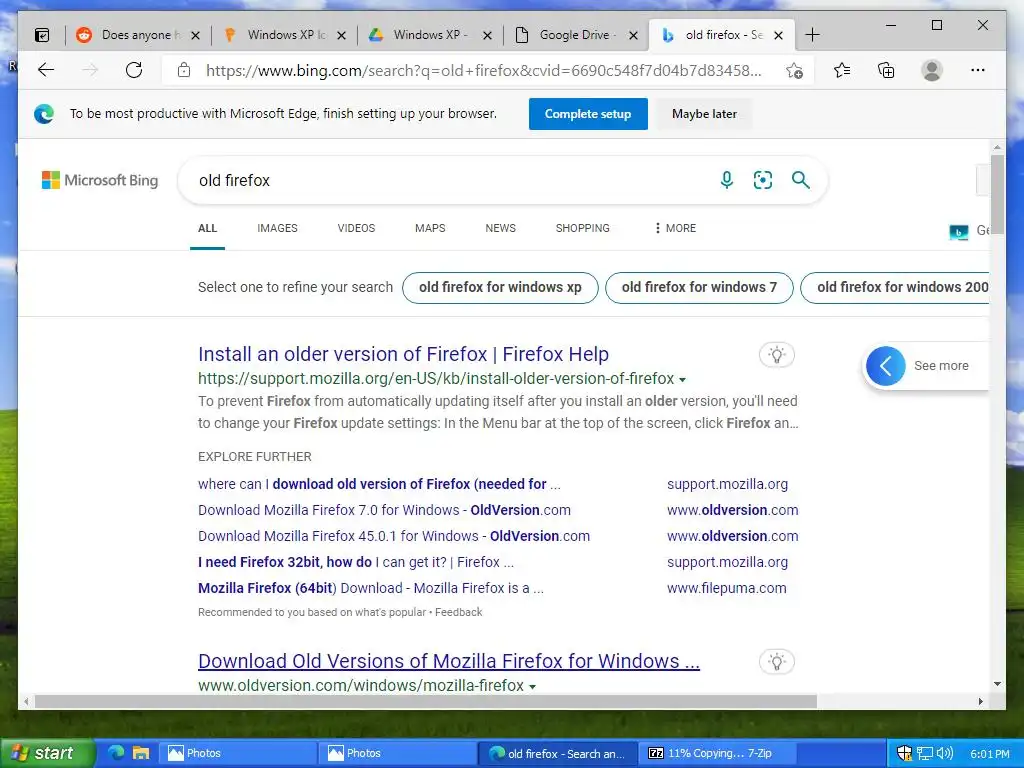The image size is (1024, 768).
Task: Open Edge settings and more menu
Action: pos(978,70)
